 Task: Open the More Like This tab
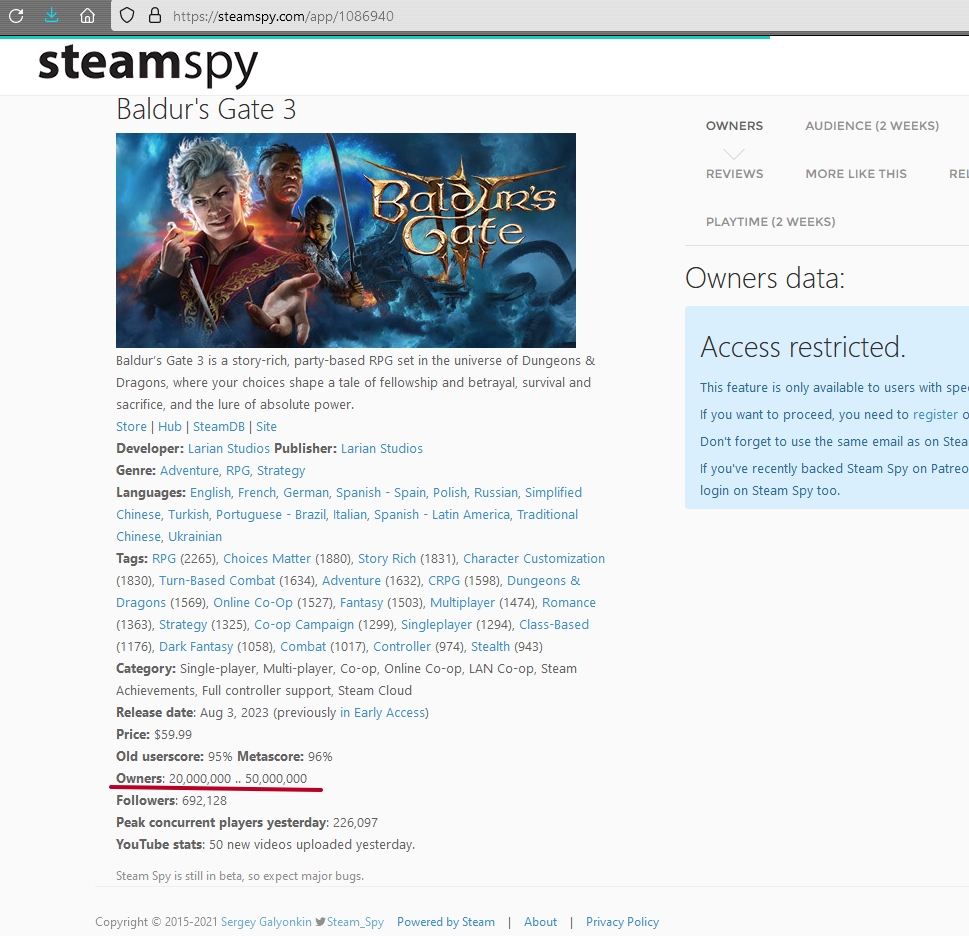[856, 174]
